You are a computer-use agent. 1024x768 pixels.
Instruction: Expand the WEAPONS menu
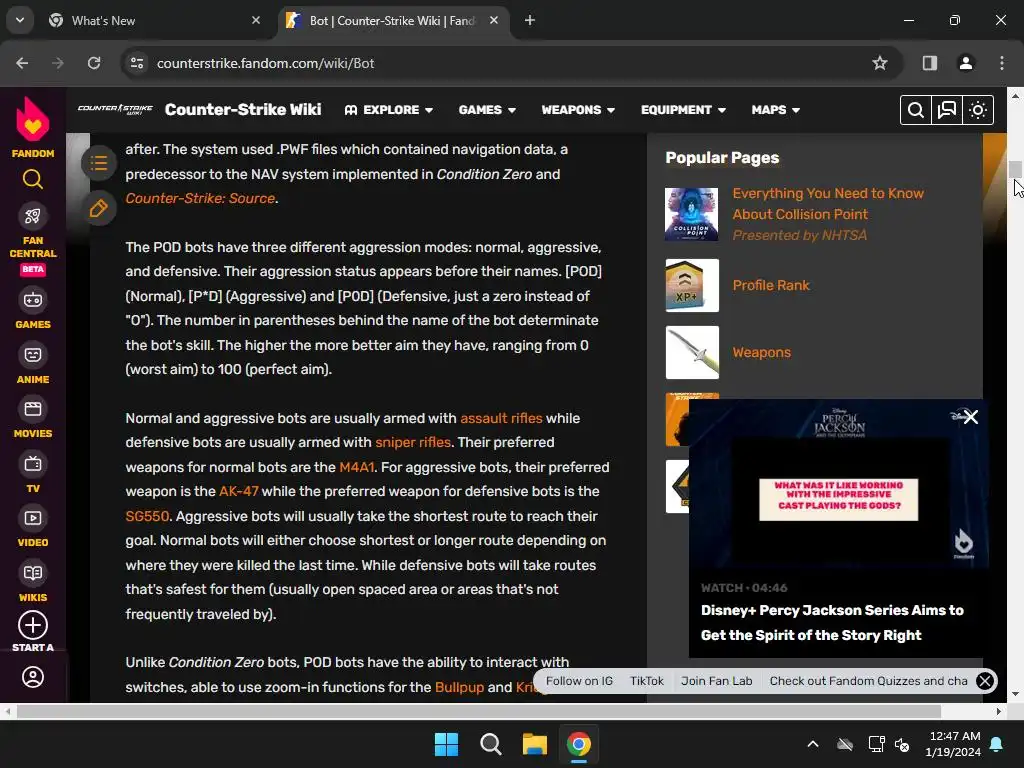point(578,110)
